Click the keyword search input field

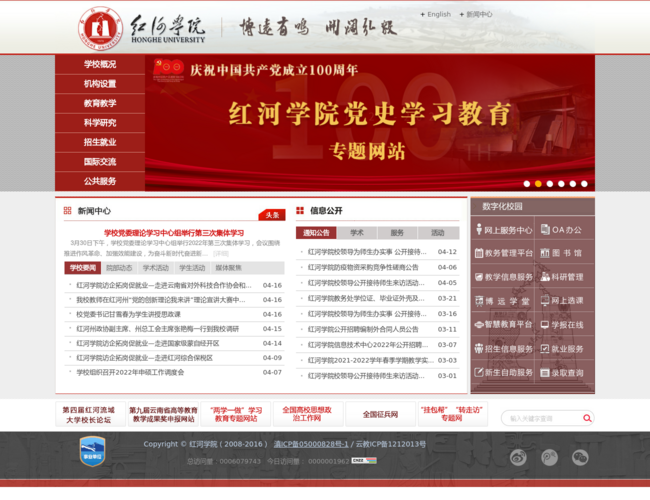(x=540, y=419)
